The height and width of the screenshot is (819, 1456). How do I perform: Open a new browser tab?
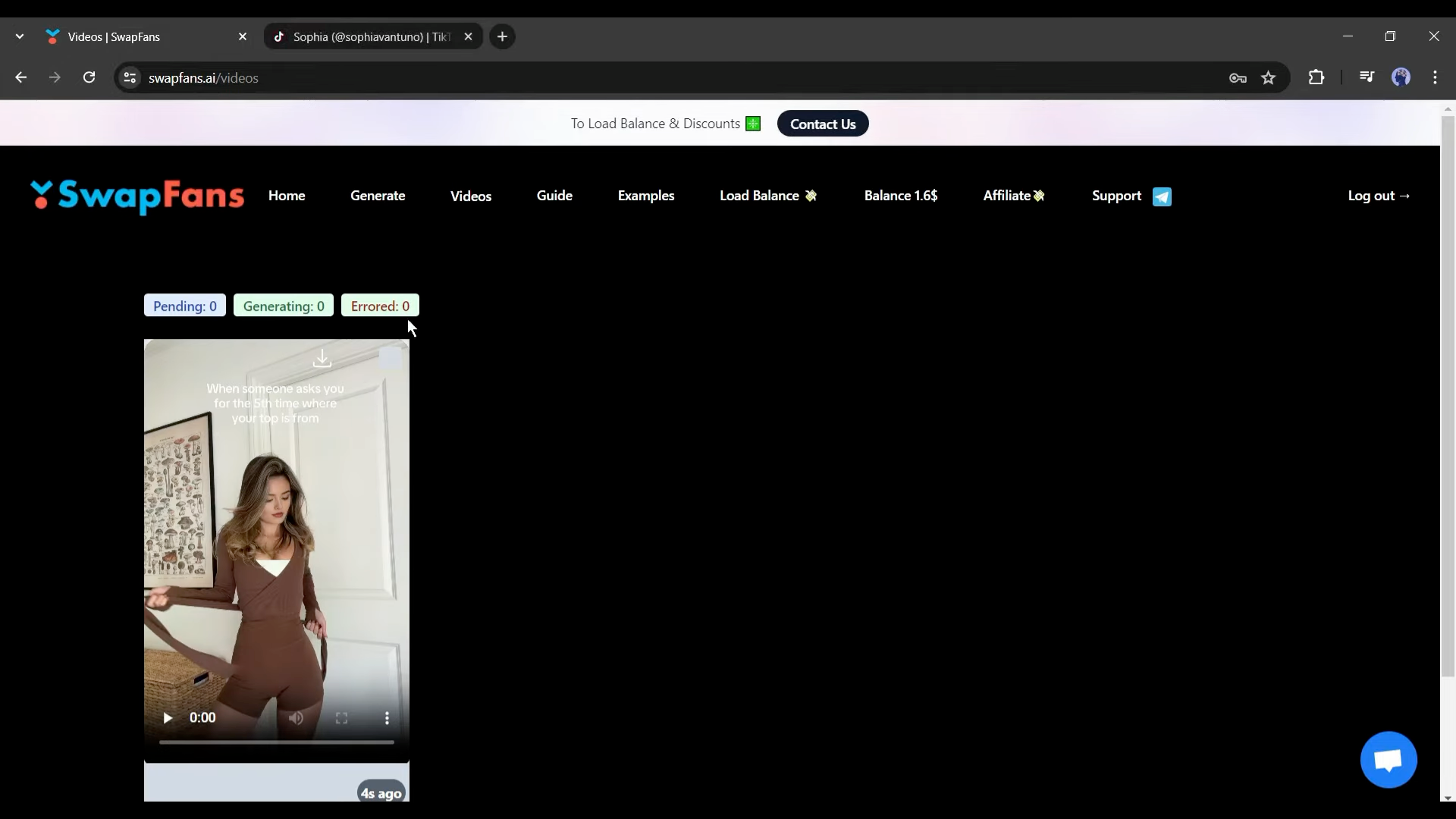point(502,36)
